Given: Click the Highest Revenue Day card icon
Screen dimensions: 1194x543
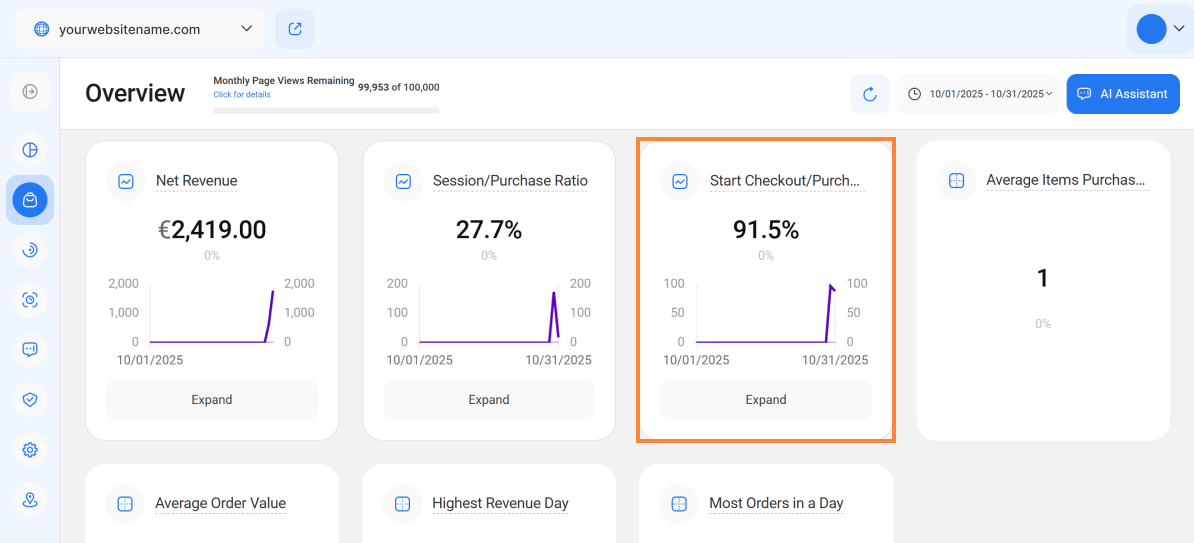Looking at the screenshot, I should [402, 504].
